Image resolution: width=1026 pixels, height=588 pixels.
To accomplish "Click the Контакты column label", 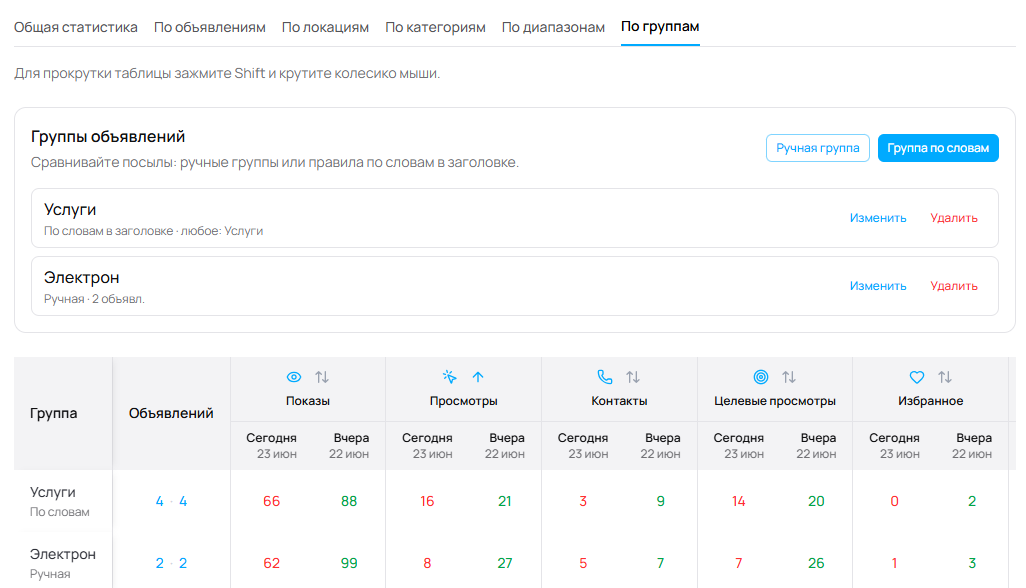I will [x=619, y=401].
